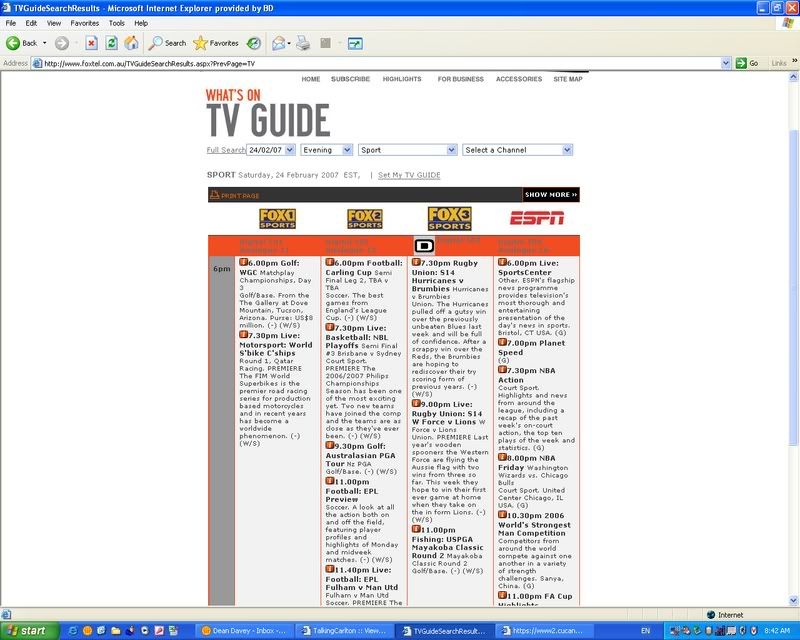This screenshot has height=640, width=800.
Task: Open the Help menu
Action: pyautogui.click(x=141, y=23)
